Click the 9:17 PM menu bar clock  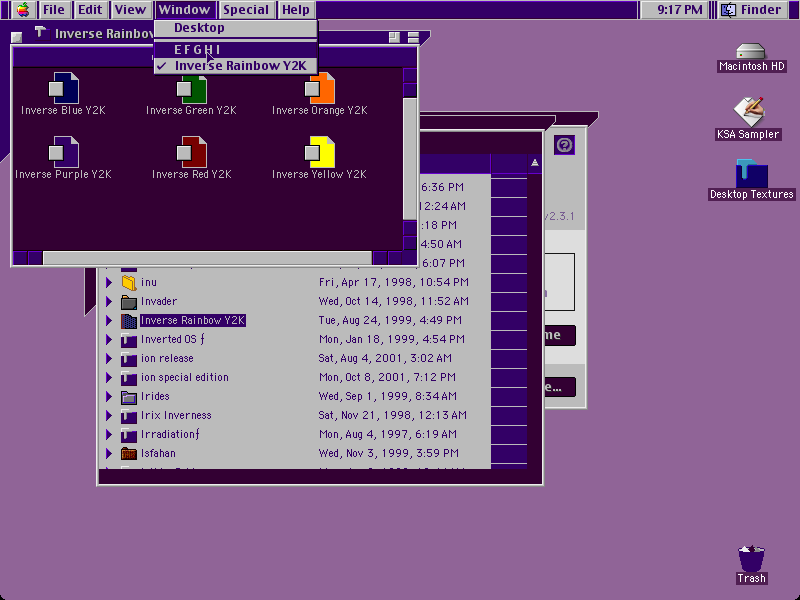680,10
